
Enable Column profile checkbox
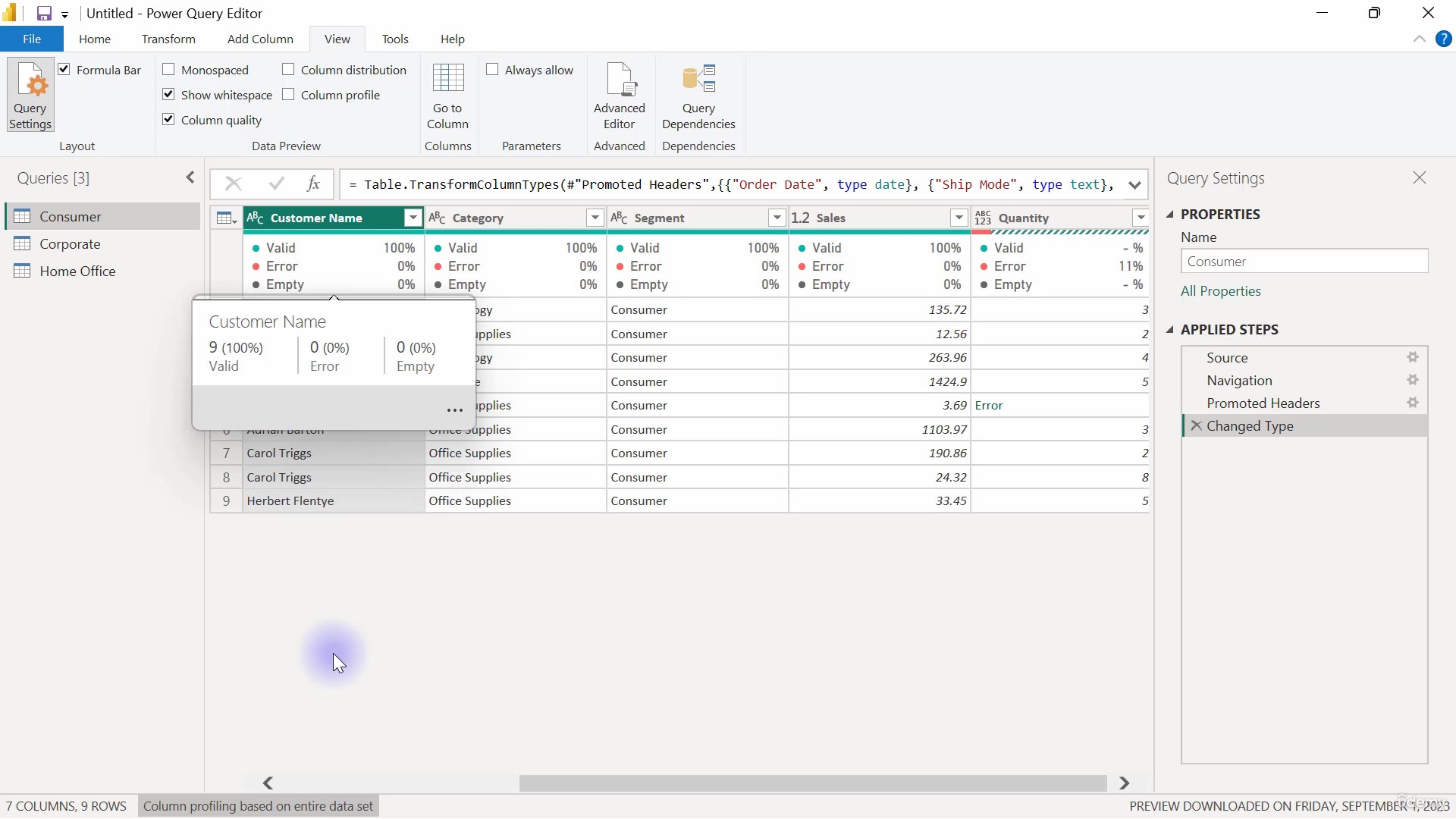click(288, 95)
